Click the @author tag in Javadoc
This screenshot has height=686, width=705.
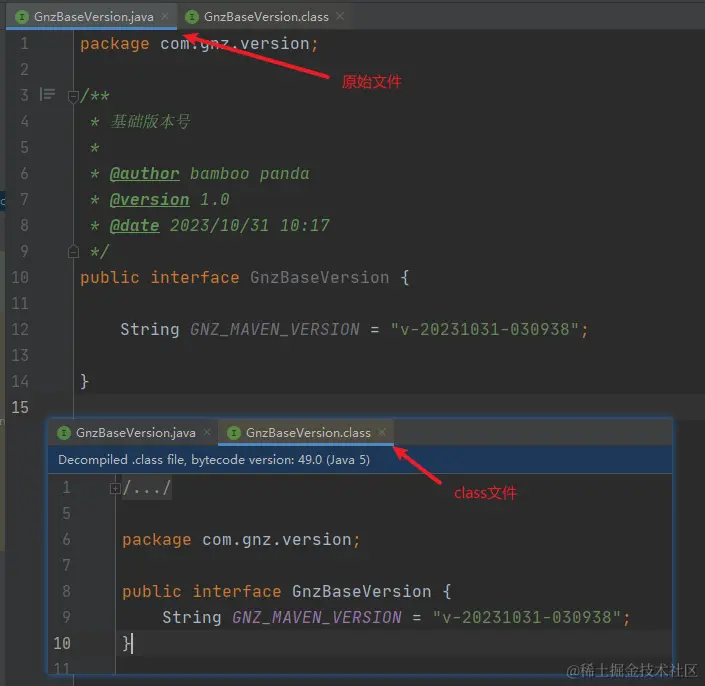(144, 174)
